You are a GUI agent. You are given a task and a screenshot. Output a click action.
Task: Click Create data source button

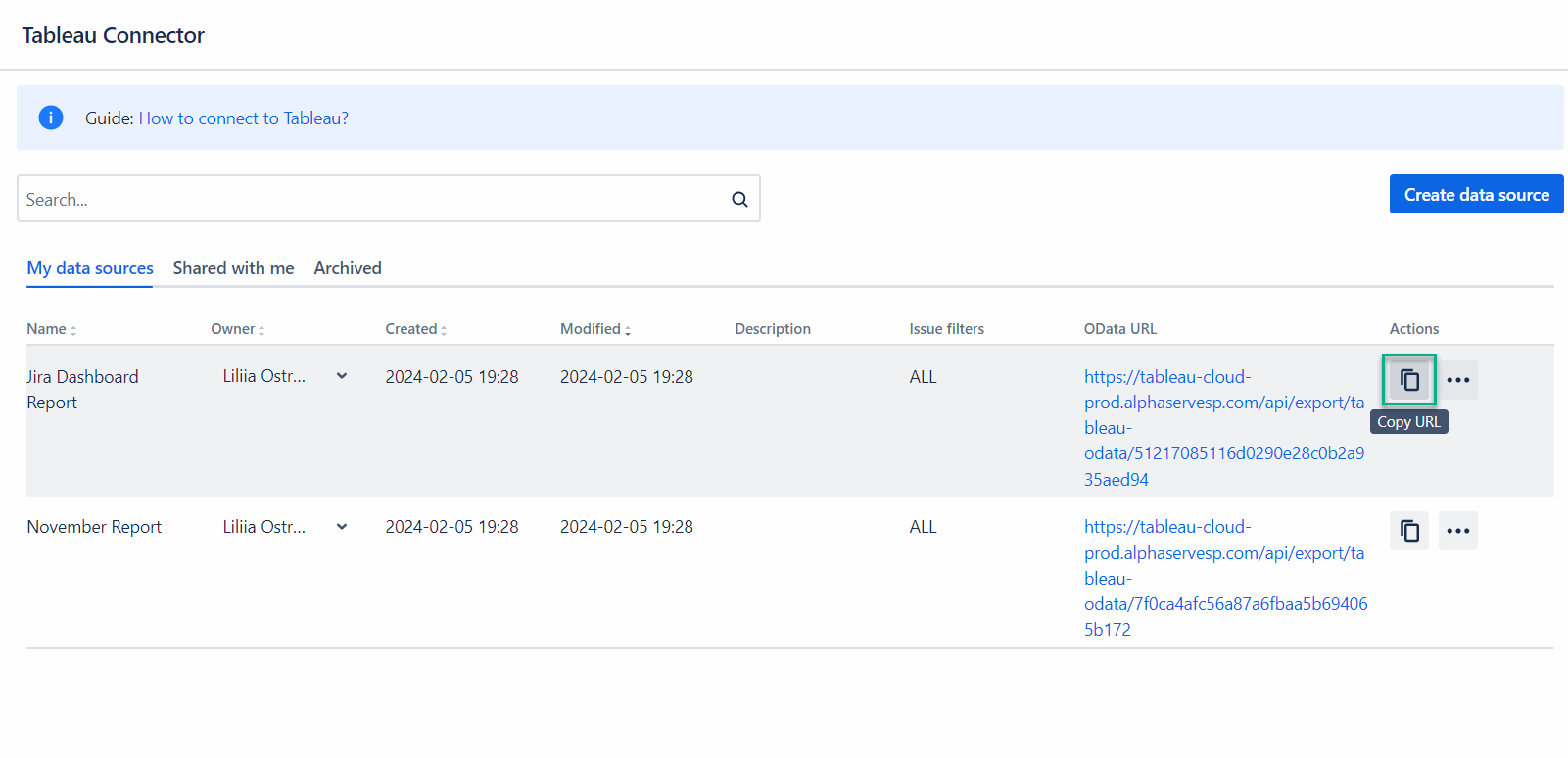1477,194
